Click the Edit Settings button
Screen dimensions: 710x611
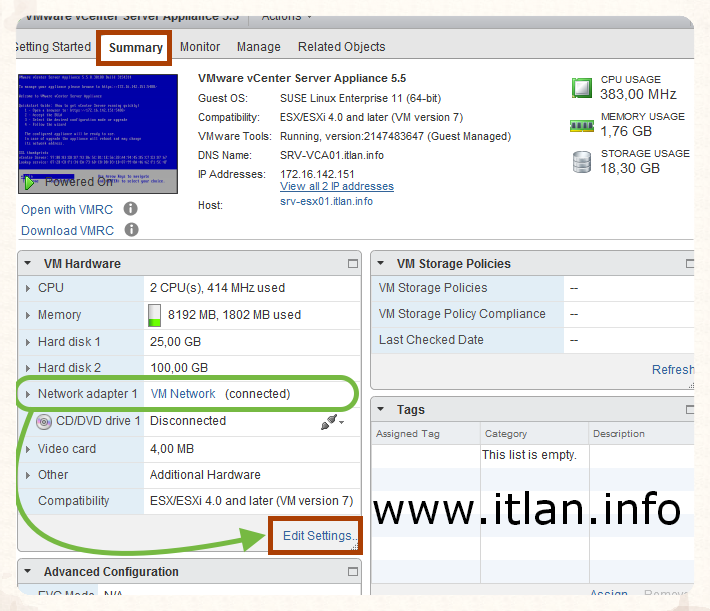coord(316,536)
